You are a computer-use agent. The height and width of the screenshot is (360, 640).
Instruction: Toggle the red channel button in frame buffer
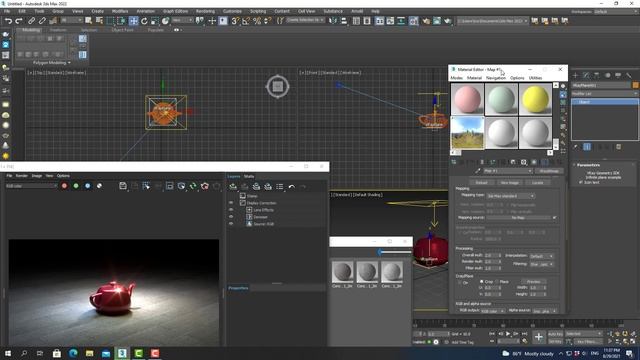point(64,186)
